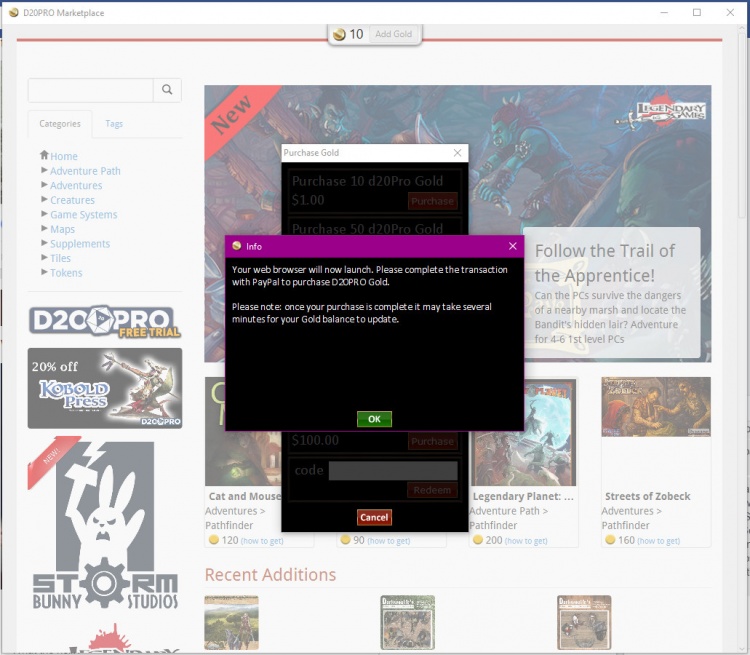The height and width of the screenshot is (655, 750).
Task: Expand the Creatures category arrow
Action: click(44, 199)
